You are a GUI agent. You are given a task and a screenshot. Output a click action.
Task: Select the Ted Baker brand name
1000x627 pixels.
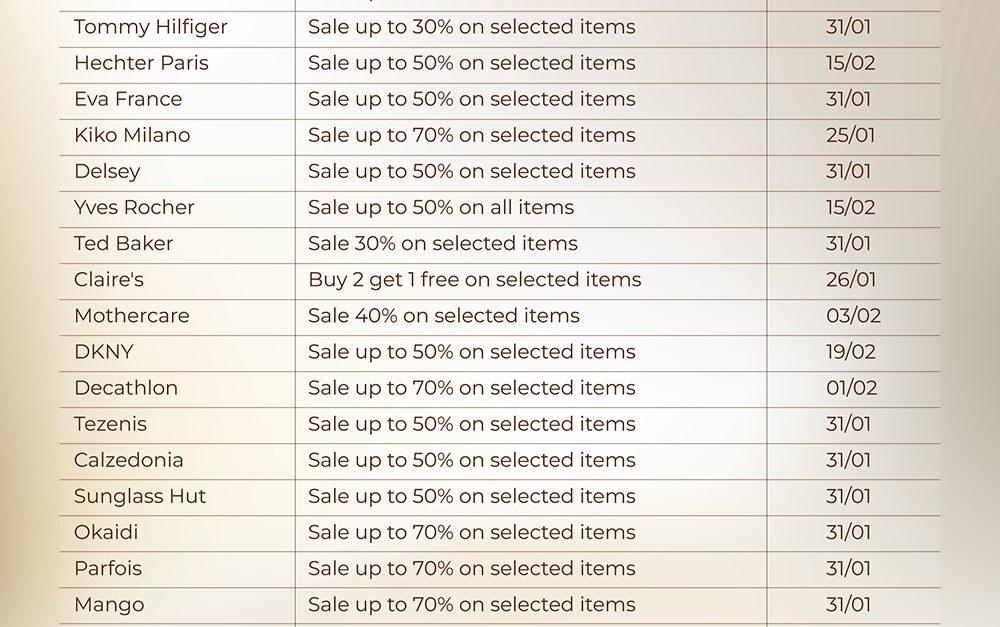(x=123, y=243)
